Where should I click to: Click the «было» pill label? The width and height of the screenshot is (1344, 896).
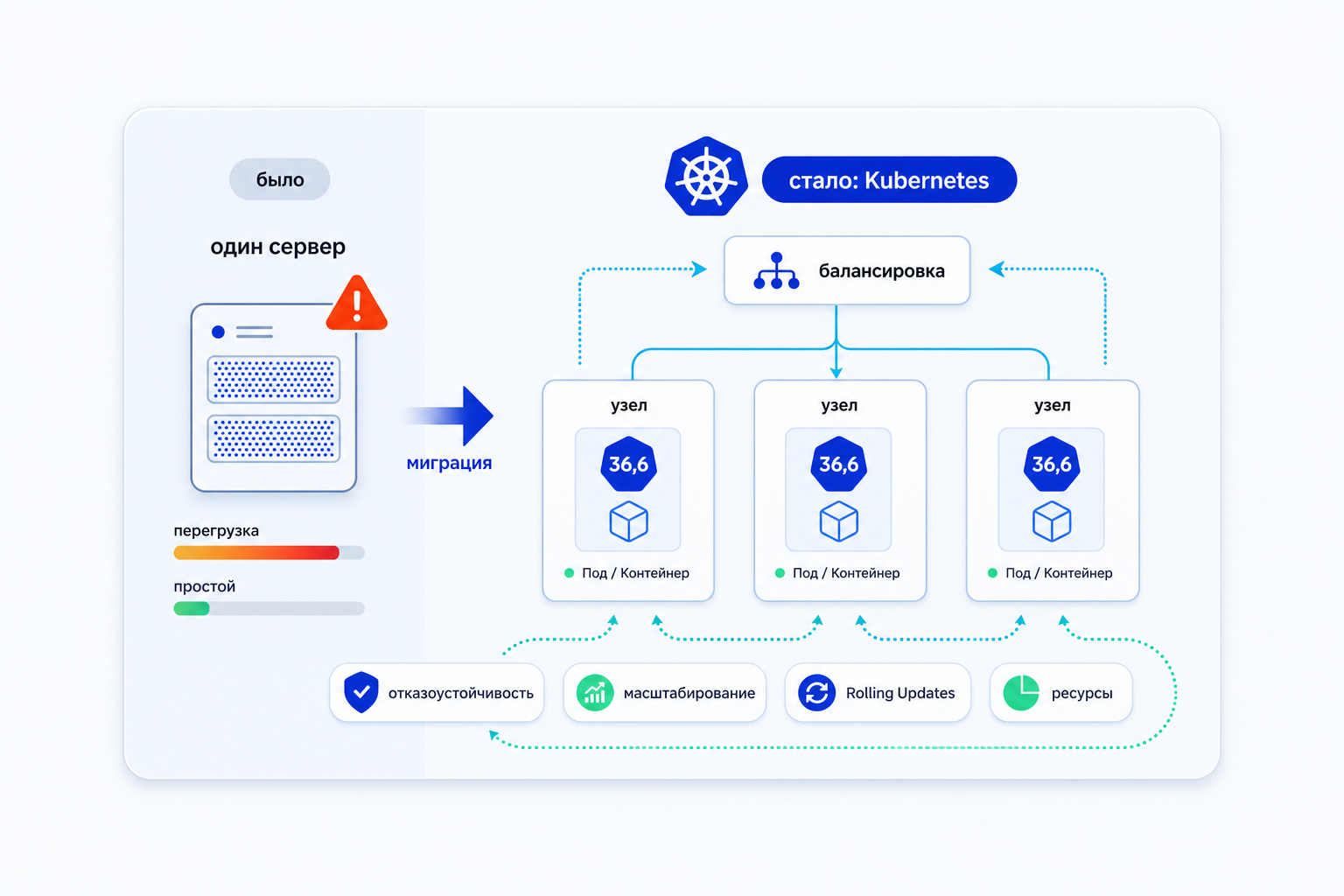tap(280, 179)
